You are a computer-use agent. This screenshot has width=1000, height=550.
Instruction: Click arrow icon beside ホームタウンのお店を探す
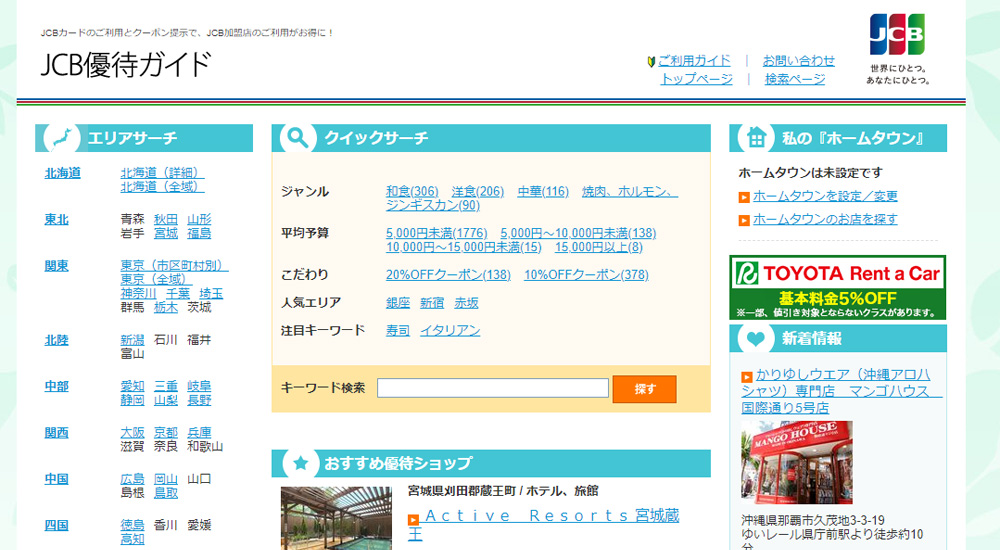point(744,220)
